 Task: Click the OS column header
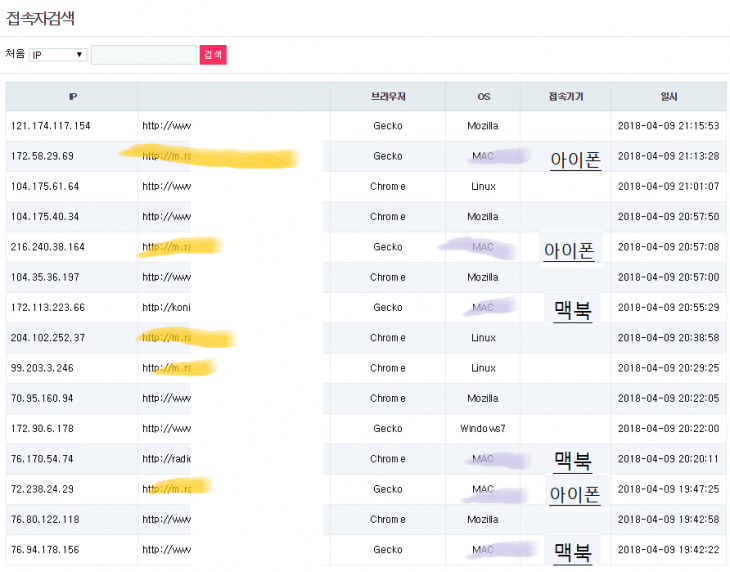pos(483,97)
